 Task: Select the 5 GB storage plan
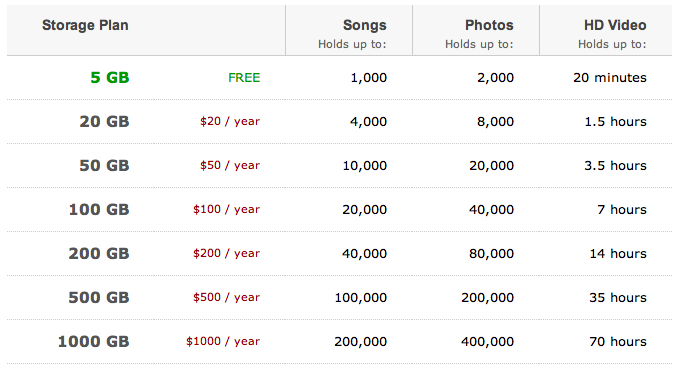110,78
